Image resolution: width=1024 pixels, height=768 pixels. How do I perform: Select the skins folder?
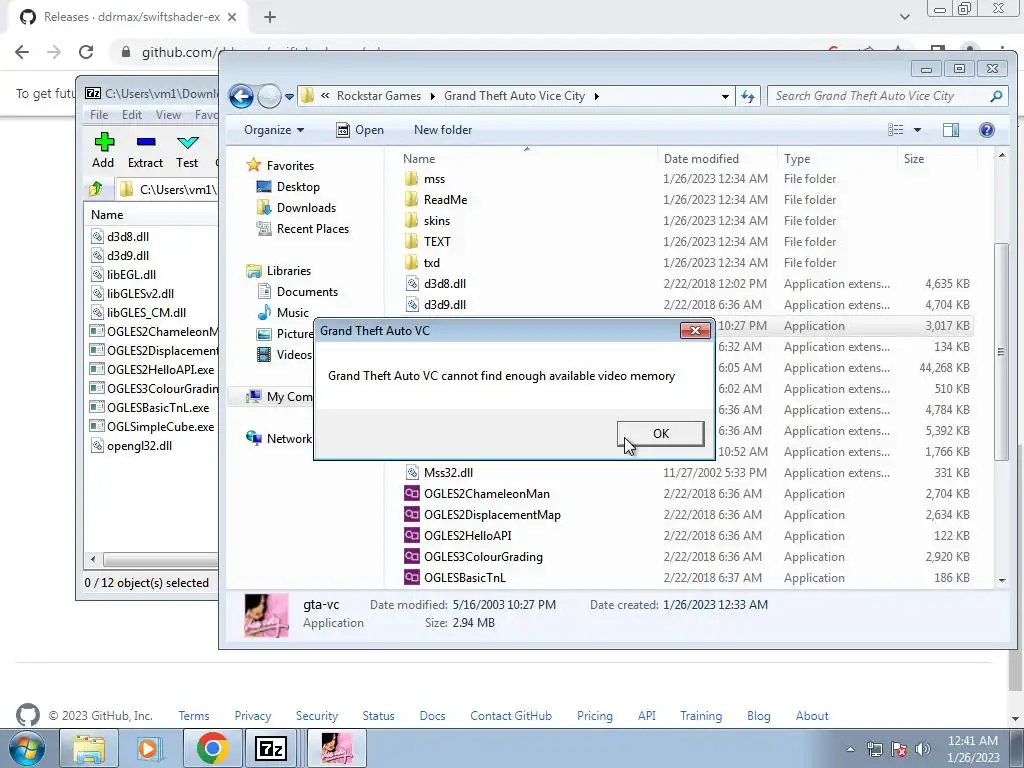tap(437, 221)
